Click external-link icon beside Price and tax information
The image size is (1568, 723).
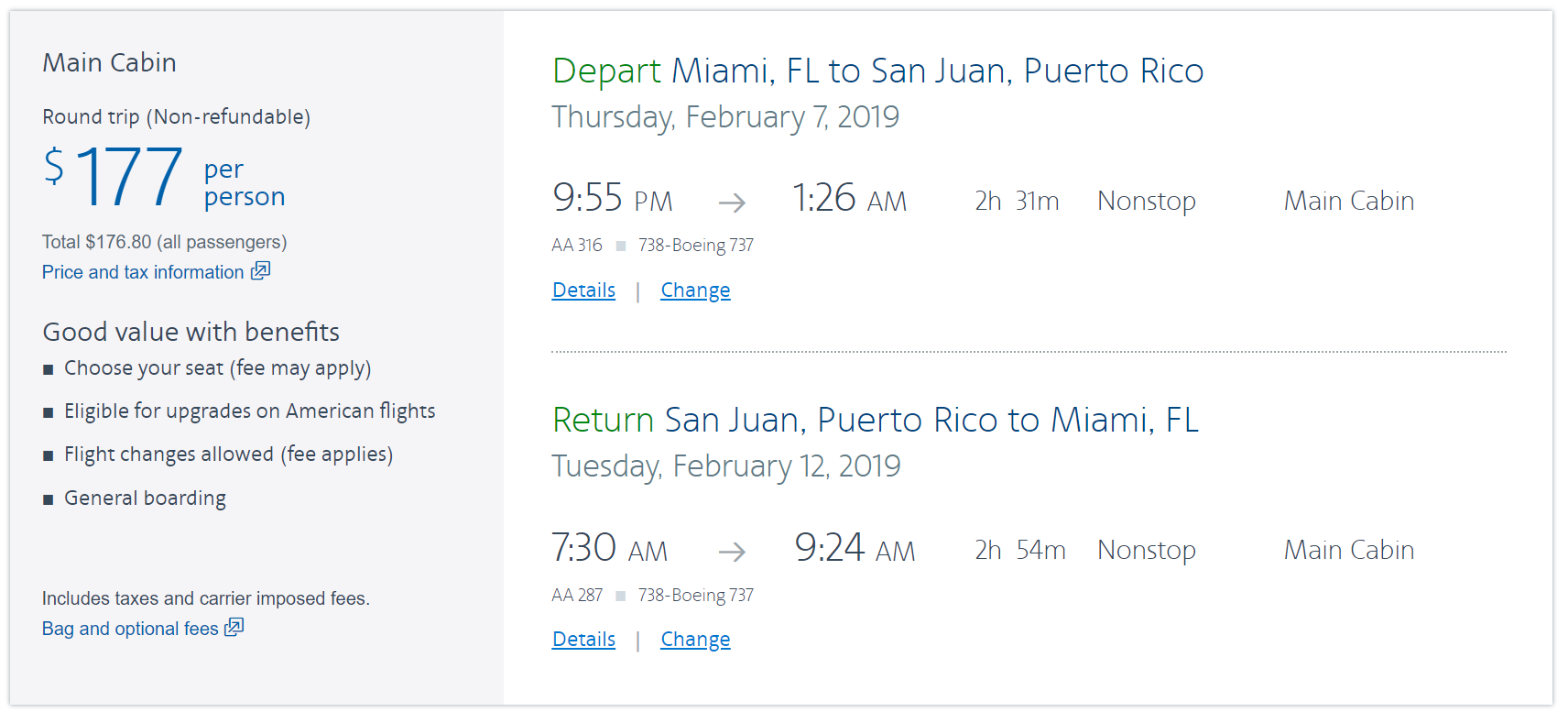pyautogui.click(x=261, y=270)
